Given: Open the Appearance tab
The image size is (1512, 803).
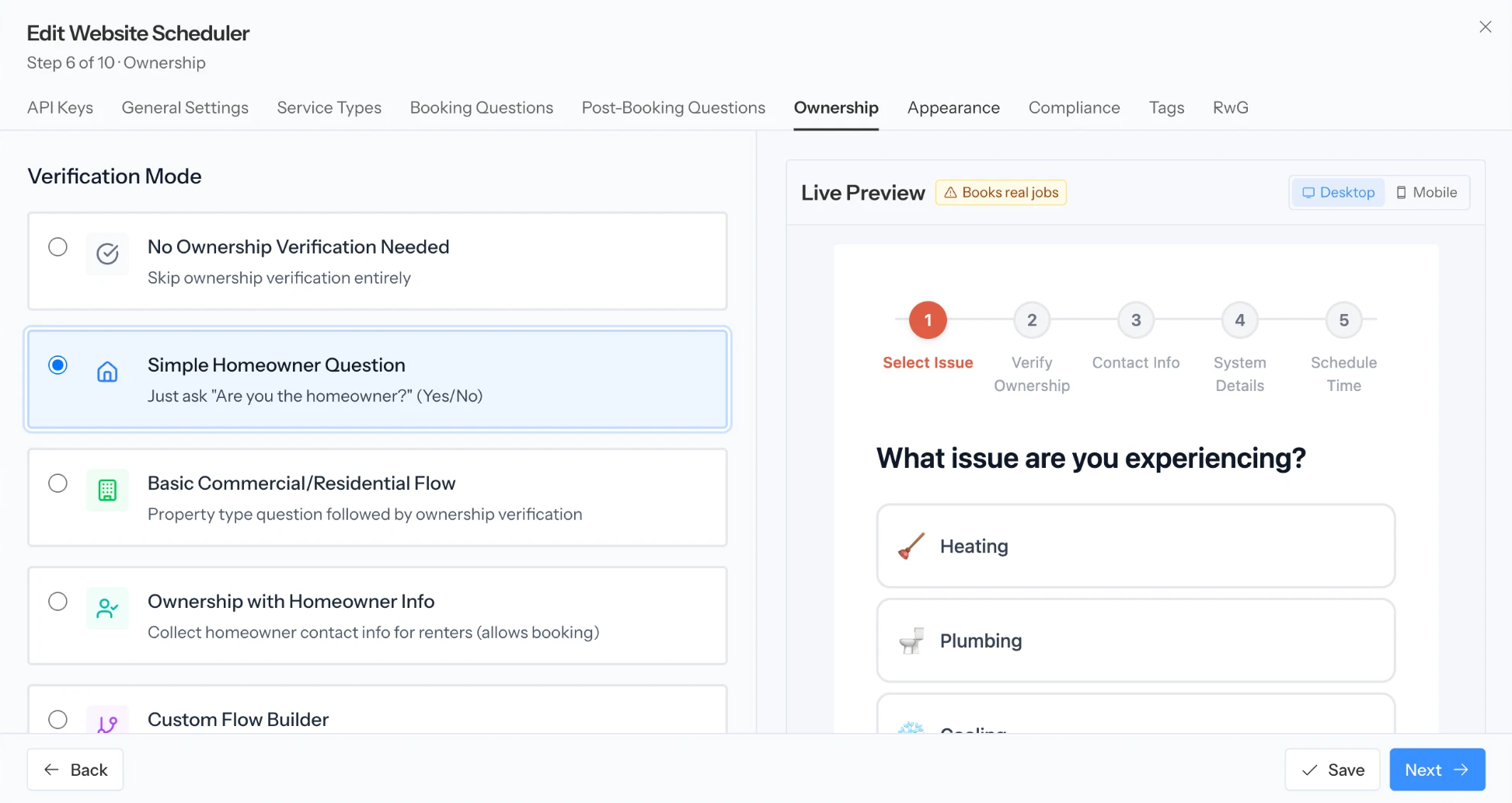Looking at the screenshot, I should coord(953,108).
